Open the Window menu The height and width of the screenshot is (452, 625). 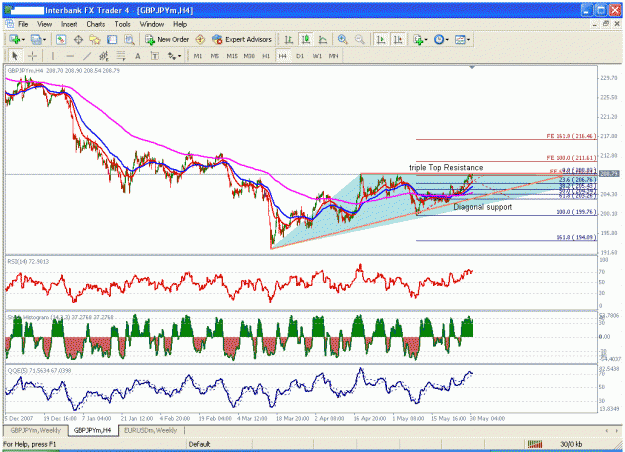click(x=152, y=24)
